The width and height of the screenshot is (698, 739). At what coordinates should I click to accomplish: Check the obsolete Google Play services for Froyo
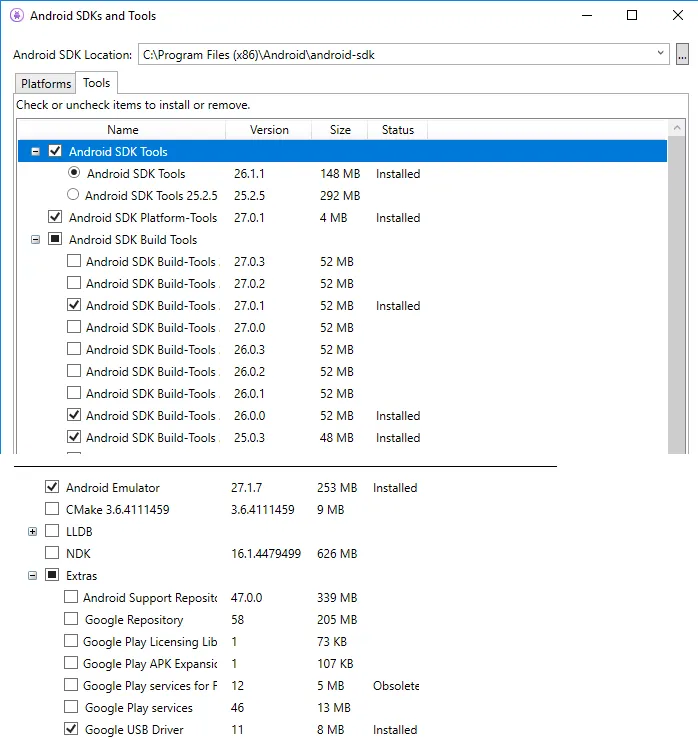click(x=71, y=684)
